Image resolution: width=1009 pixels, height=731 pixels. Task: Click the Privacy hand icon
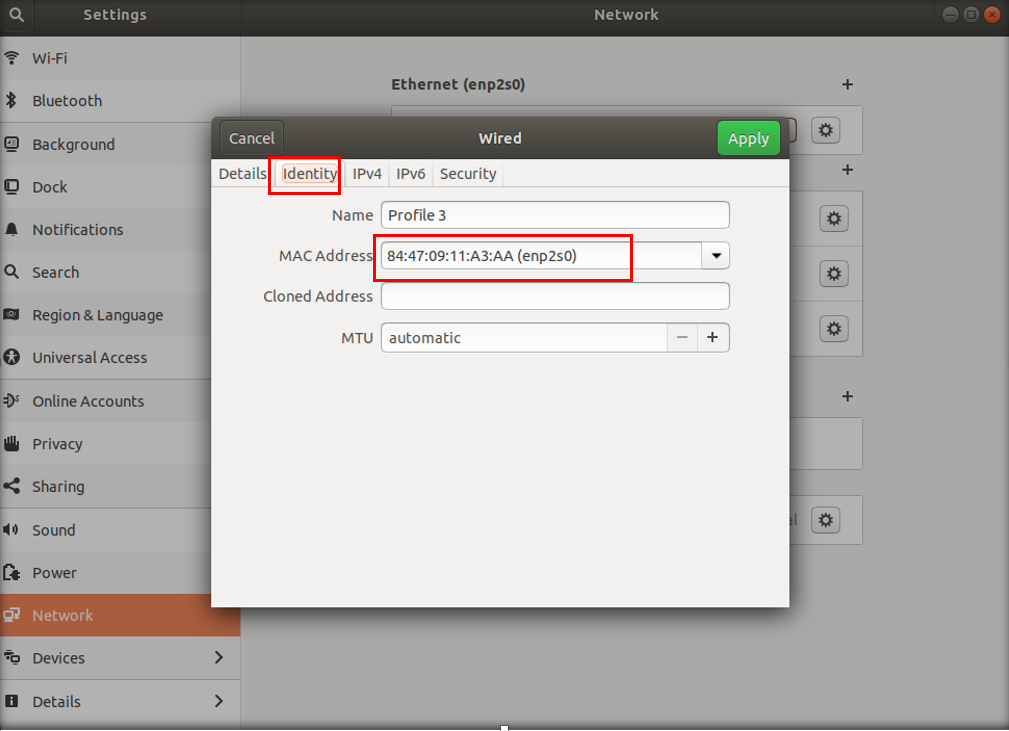pyautogui.click(x=12, y=443)
